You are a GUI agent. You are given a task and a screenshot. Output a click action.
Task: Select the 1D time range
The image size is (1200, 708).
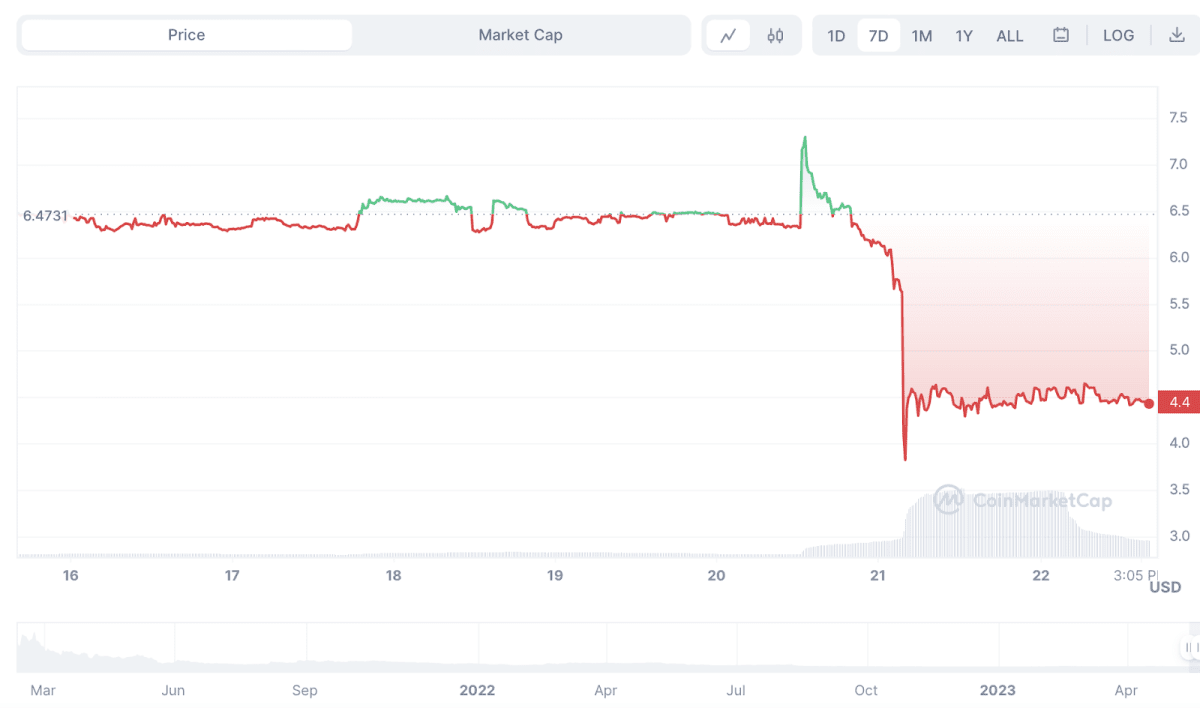coord(836,34)
